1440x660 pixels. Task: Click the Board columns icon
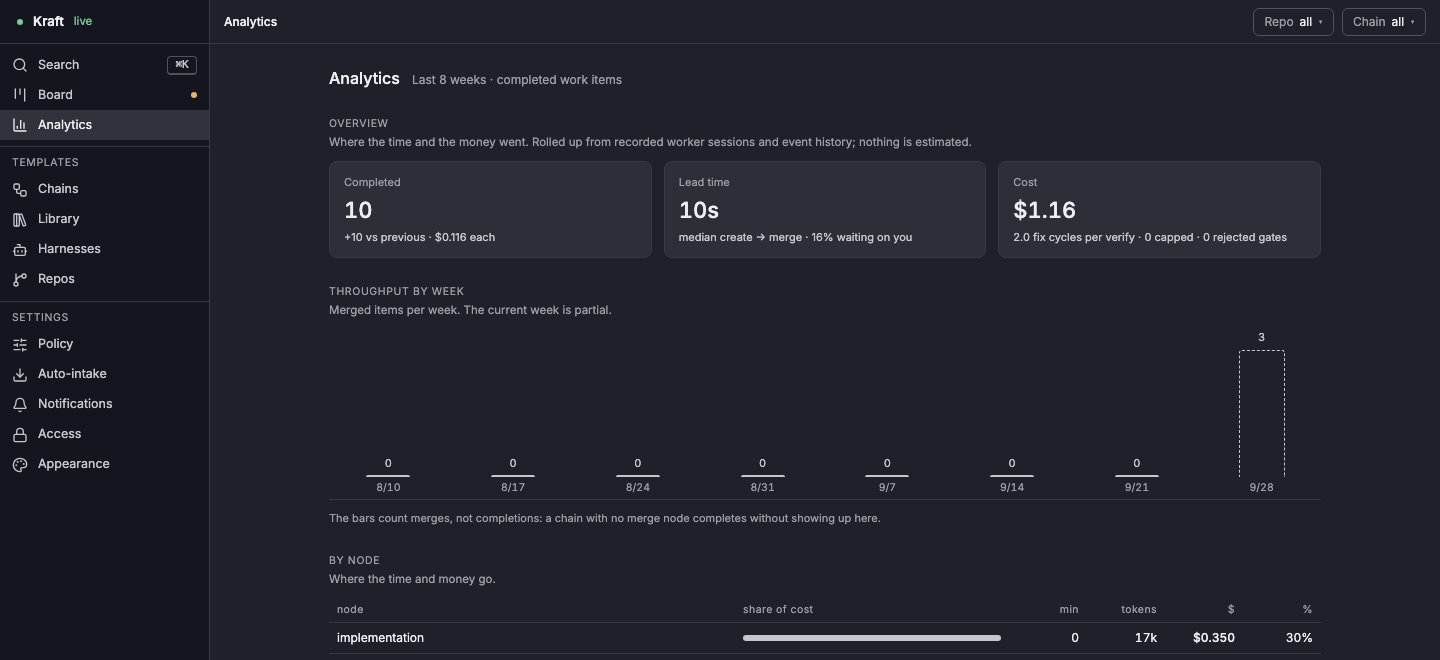click(x=20, y=95)
